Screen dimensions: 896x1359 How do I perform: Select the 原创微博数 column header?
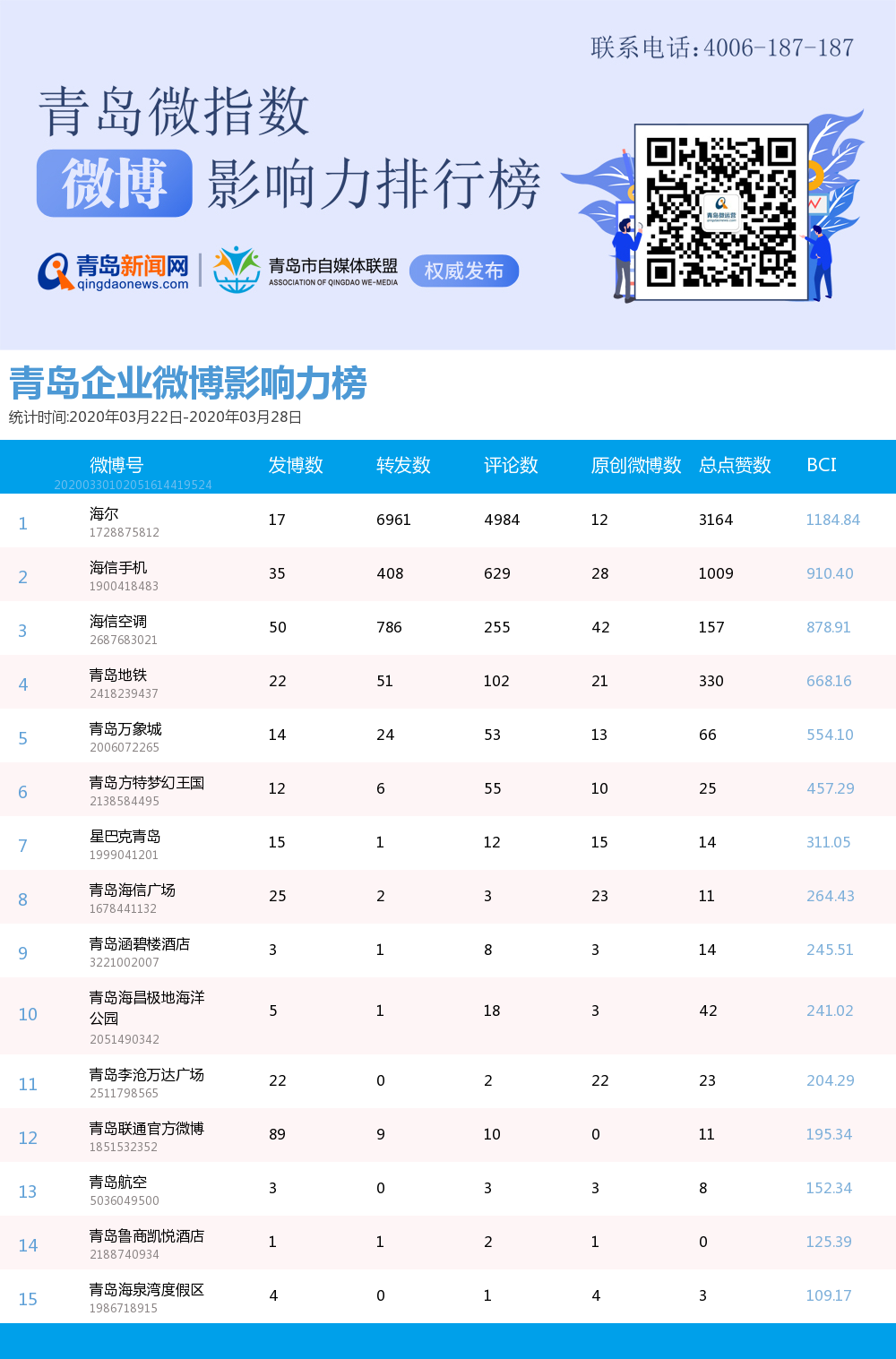(x=636, y=466)
